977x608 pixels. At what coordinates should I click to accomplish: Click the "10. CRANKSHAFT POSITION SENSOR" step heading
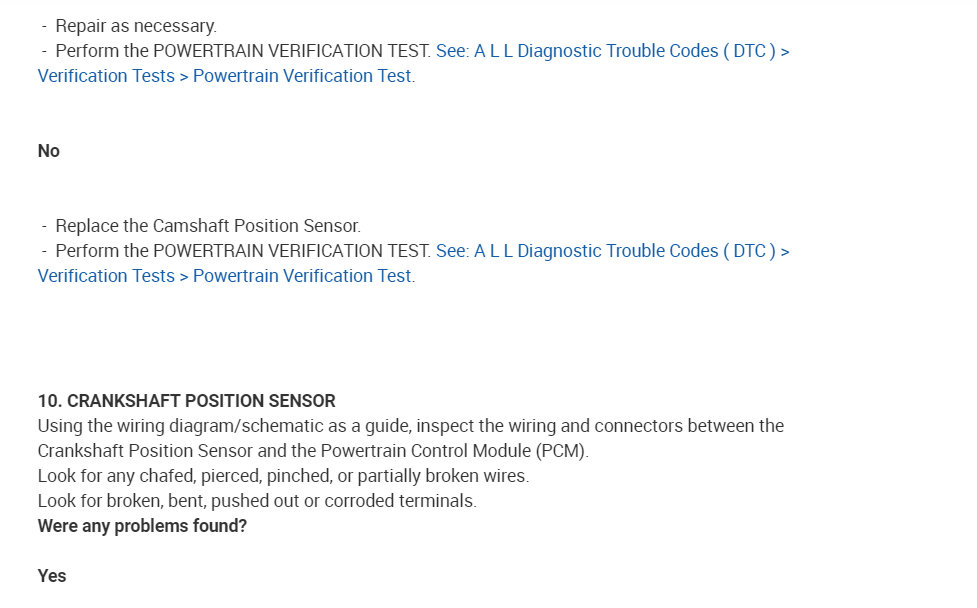(x=187, y=401)
